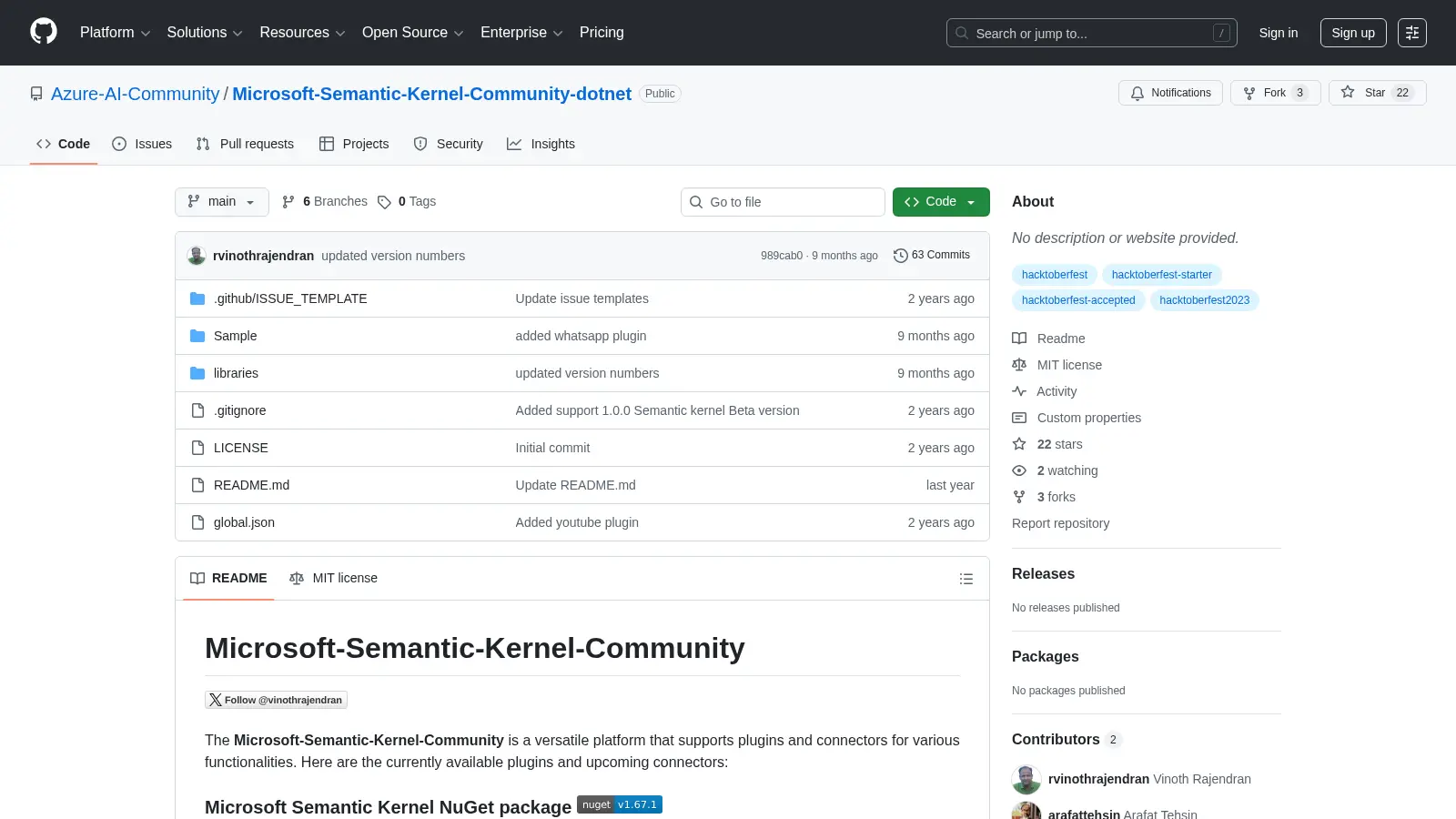This screenshot has height=819, width=1456.
Task: Open the 0 Tags list
Action: click(x=407, y=202)
